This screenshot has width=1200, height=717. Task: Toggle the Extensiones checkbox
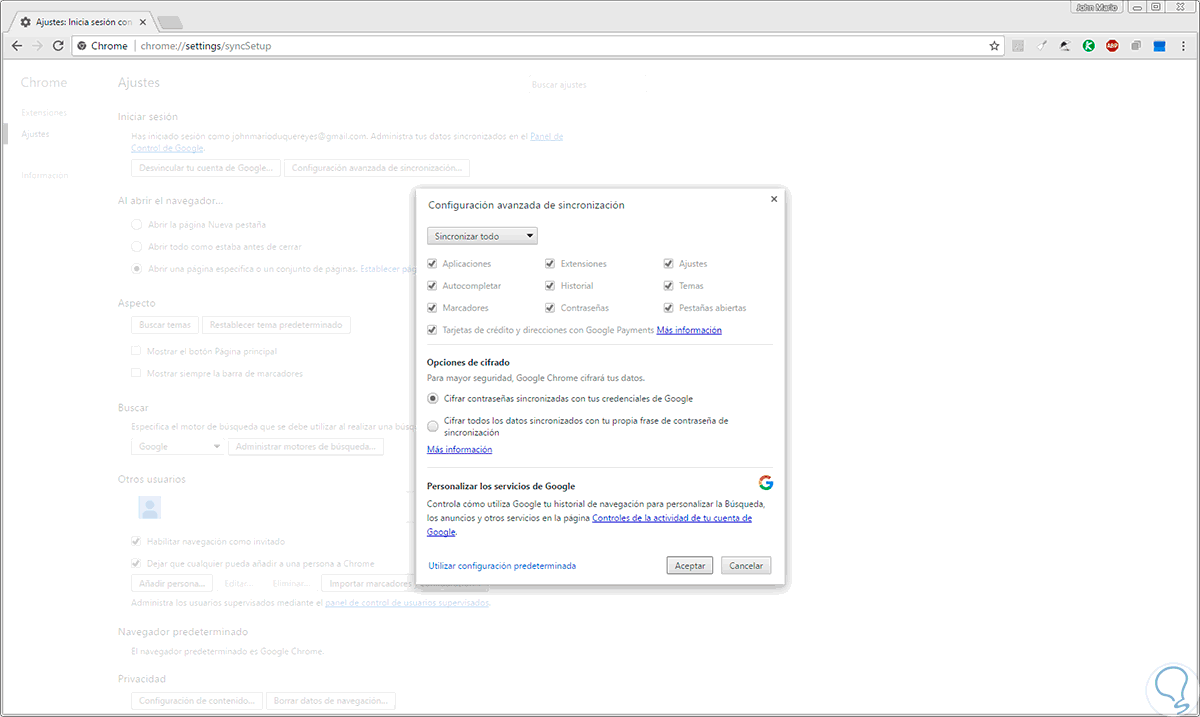(550, 264)
